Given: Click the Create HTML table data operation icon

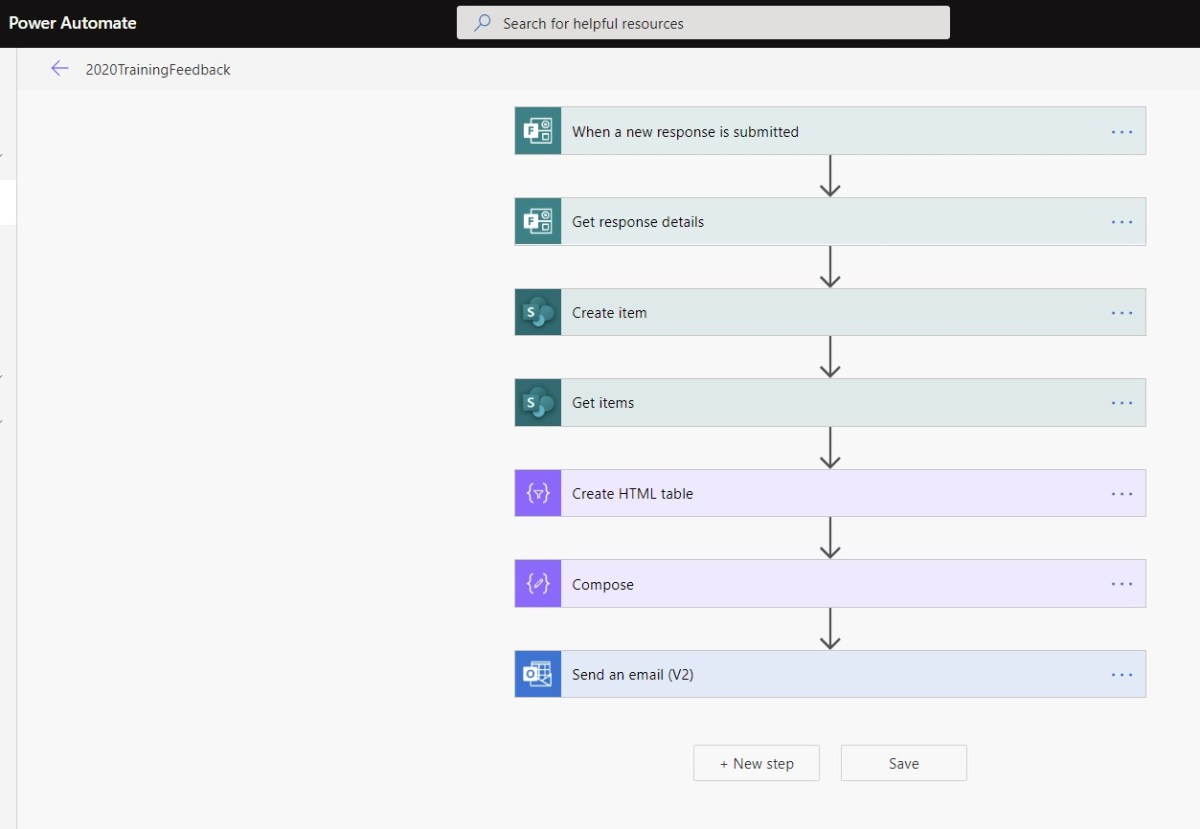Looking at the screenshot, I should [x=537, y=493].
